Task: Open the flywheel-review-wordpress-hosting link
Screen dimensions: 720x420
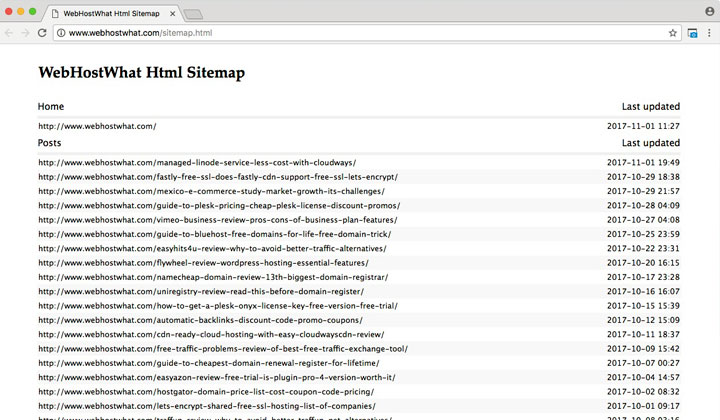Action: pyautogui.click(x=203, y=263)
